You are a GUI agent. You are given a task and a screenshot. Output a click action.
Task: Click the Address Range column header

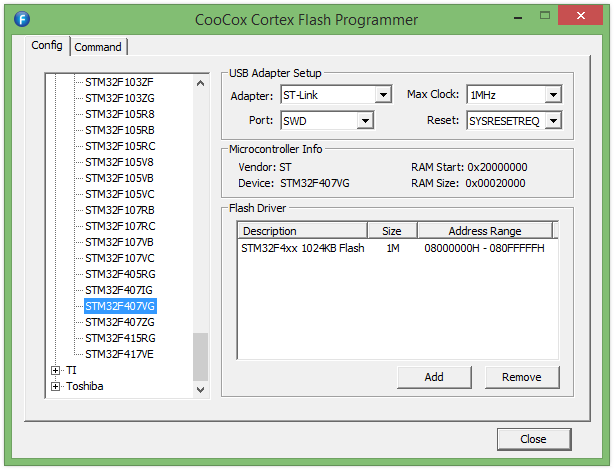pyautogui.click(x=485, y=231)
